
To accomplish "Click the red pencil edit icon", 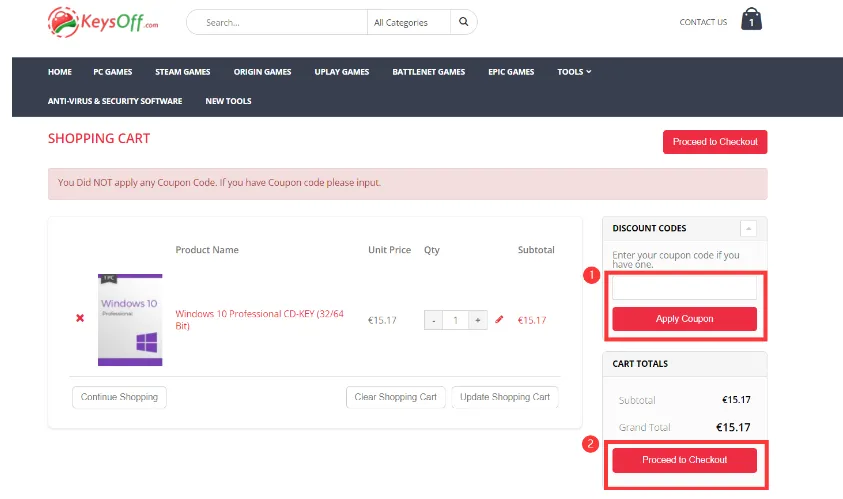I will coord(499,319).
